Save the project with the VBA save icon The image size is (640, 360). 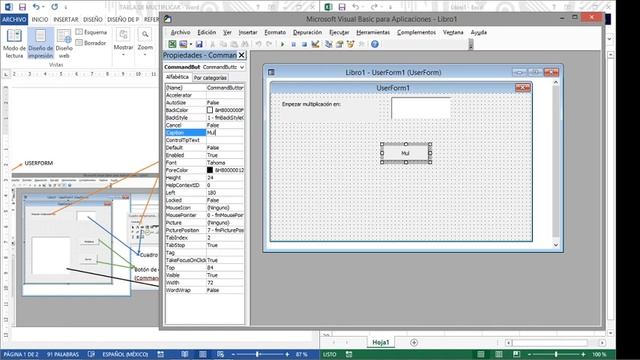(199, 44)
